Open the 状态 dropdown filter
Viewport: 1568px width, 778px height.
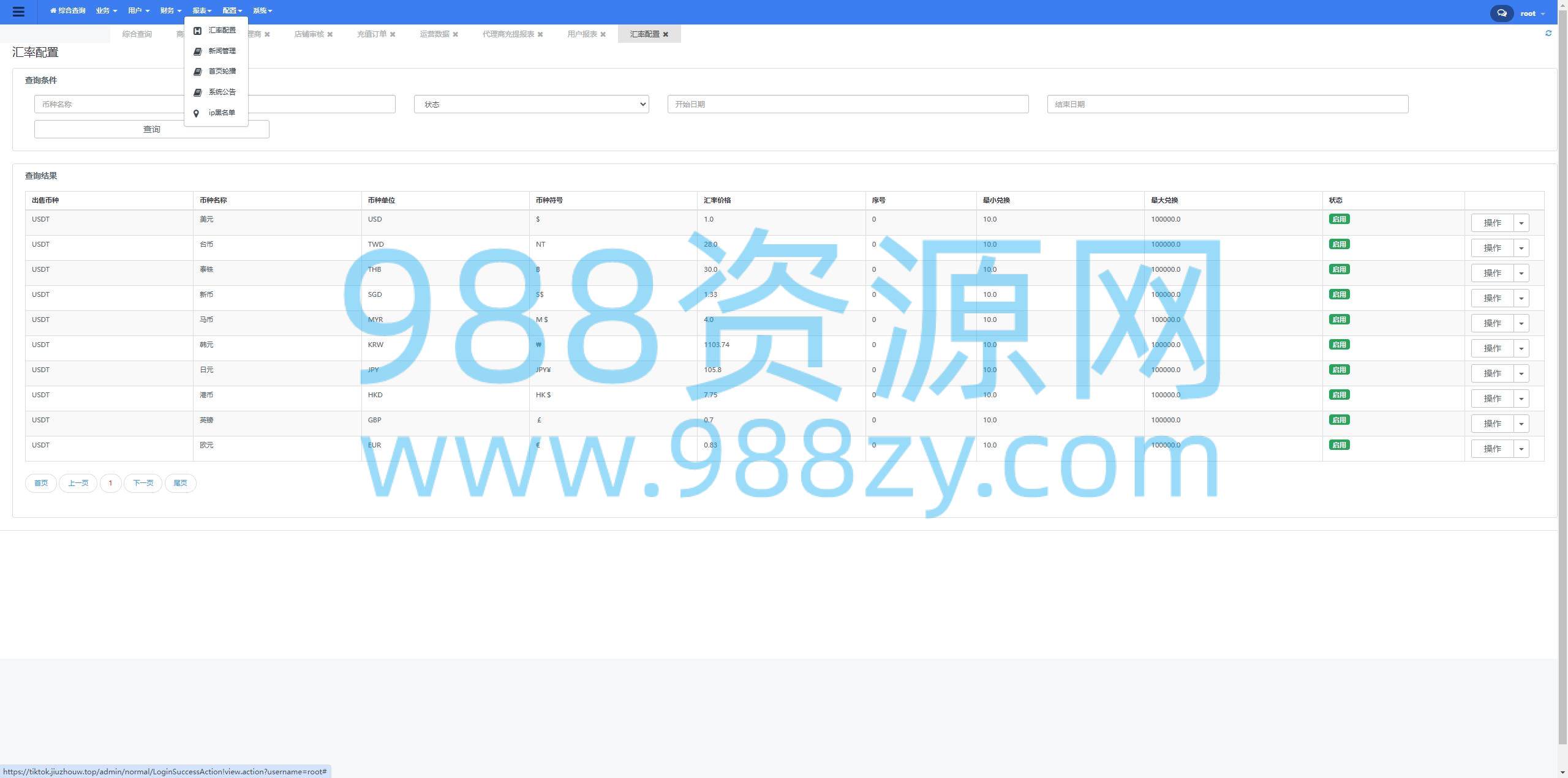click(x=531, y=104)
